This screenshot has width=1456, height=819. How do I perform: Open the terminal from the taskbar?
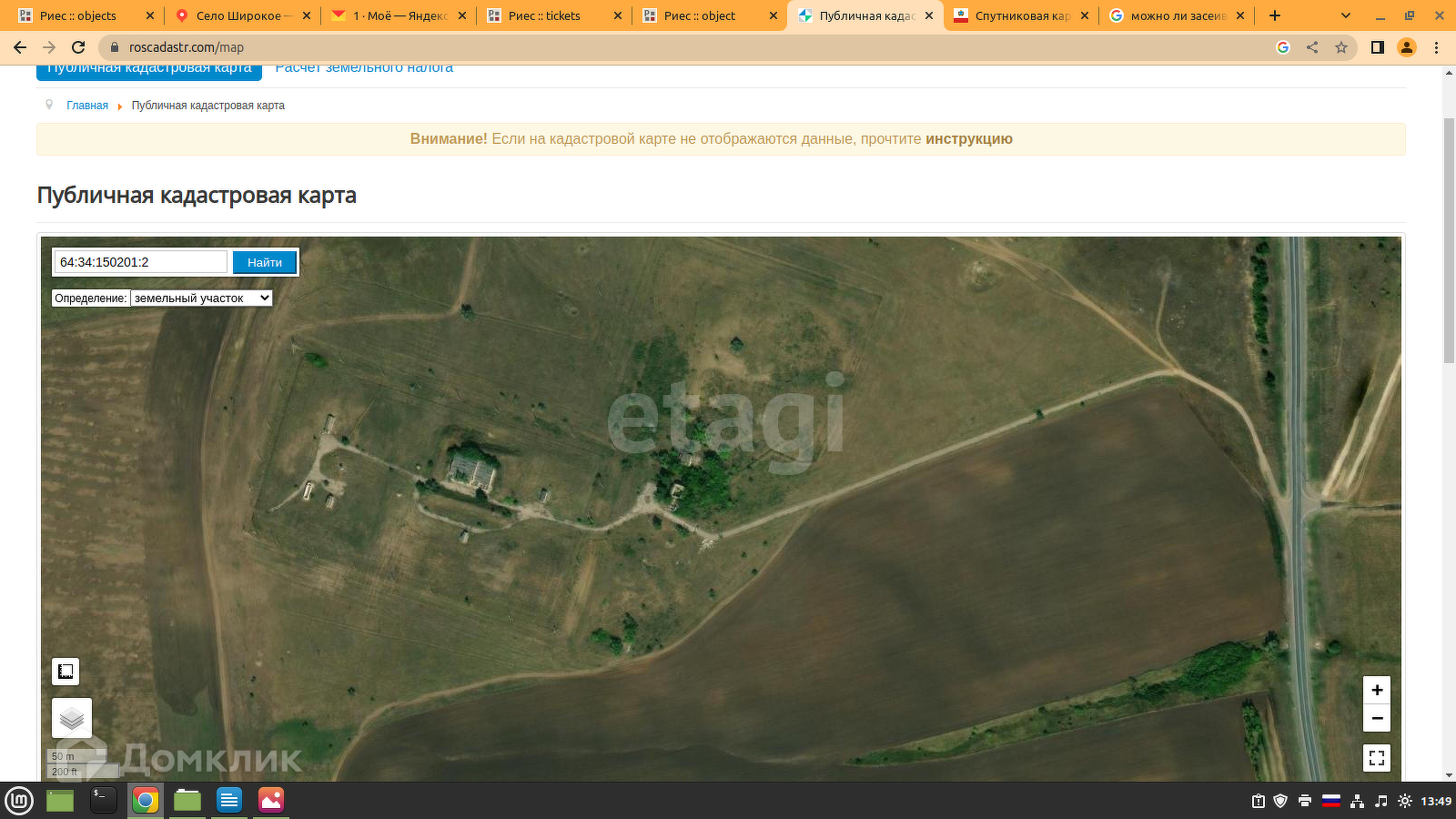click(x=104, y=801)
